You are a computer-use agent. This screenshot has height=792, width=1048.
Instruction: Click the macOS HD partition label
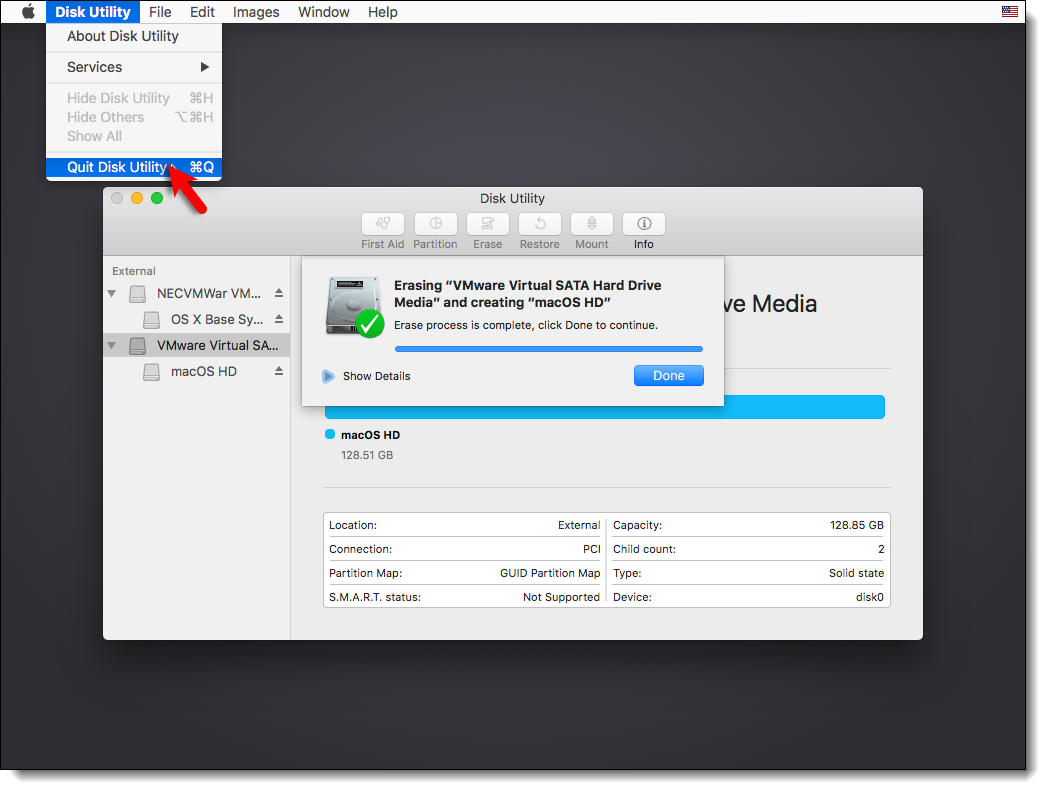[370, 435]
